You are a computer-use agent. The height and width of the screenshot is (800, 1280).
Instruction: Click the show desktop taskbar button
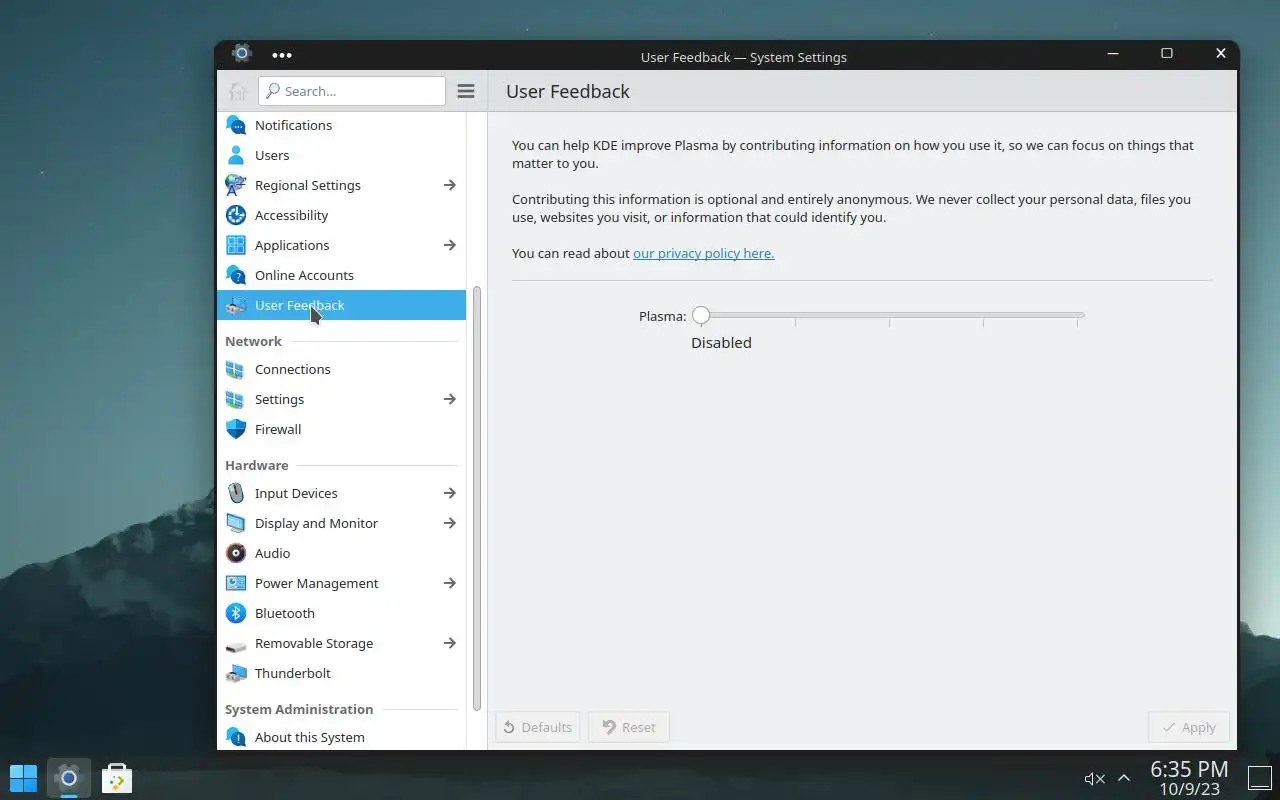coord(1260,777)
